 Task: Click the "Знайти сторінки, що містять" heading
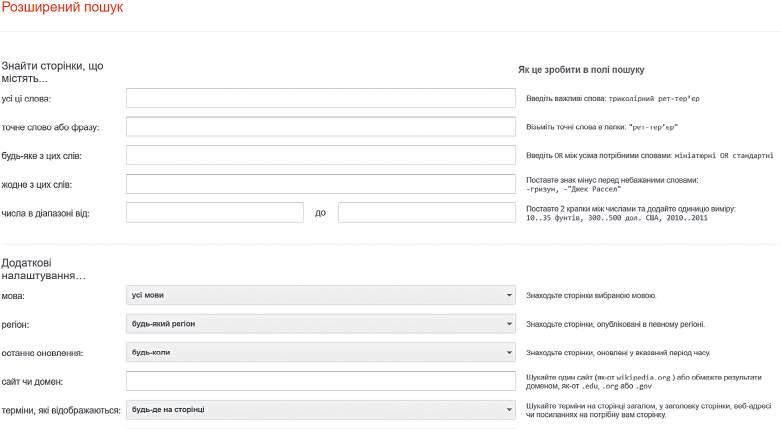point(52,72)
